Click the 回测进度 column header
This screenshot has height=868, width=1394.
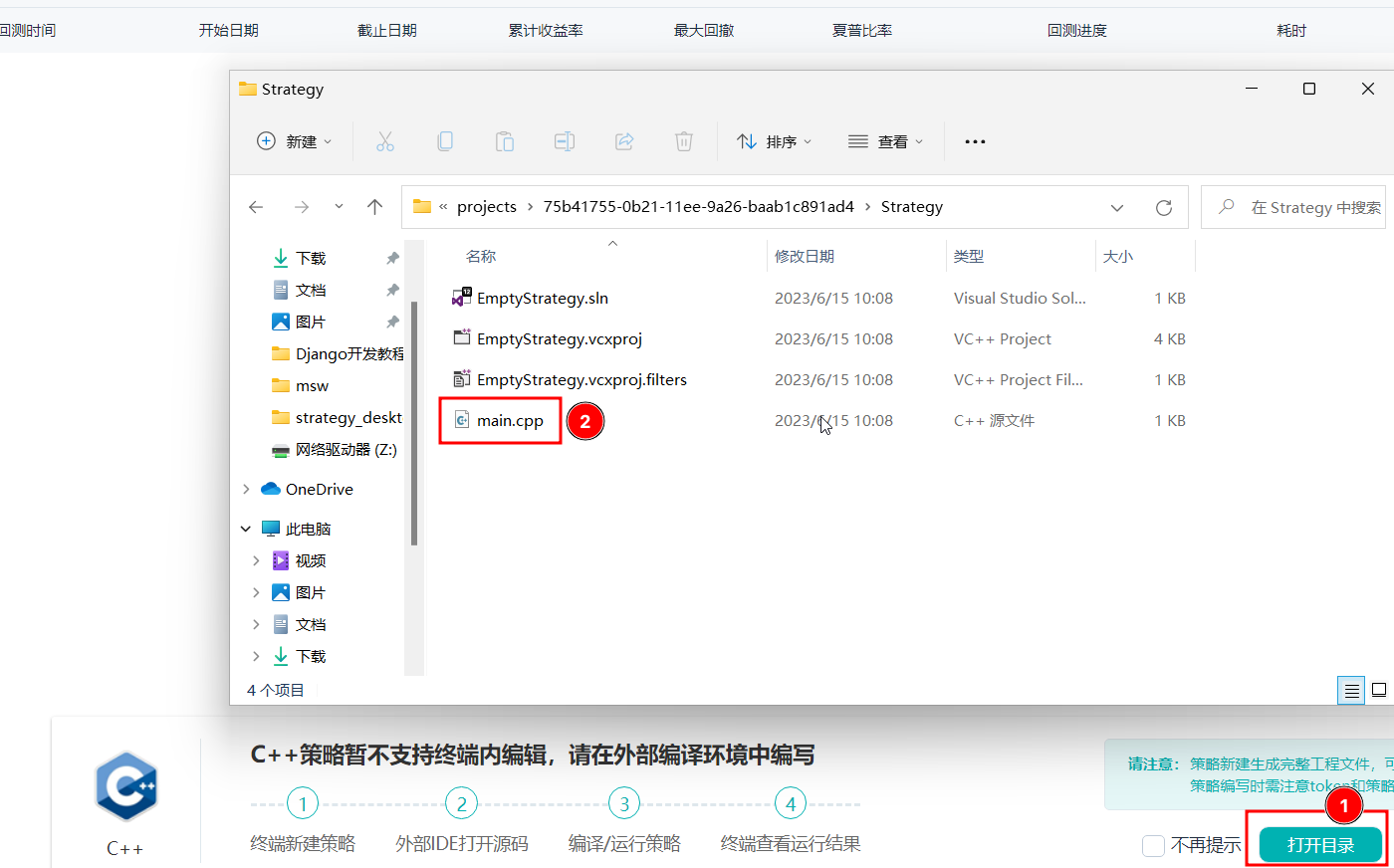pyautogui.click(x=1077, y=31)
